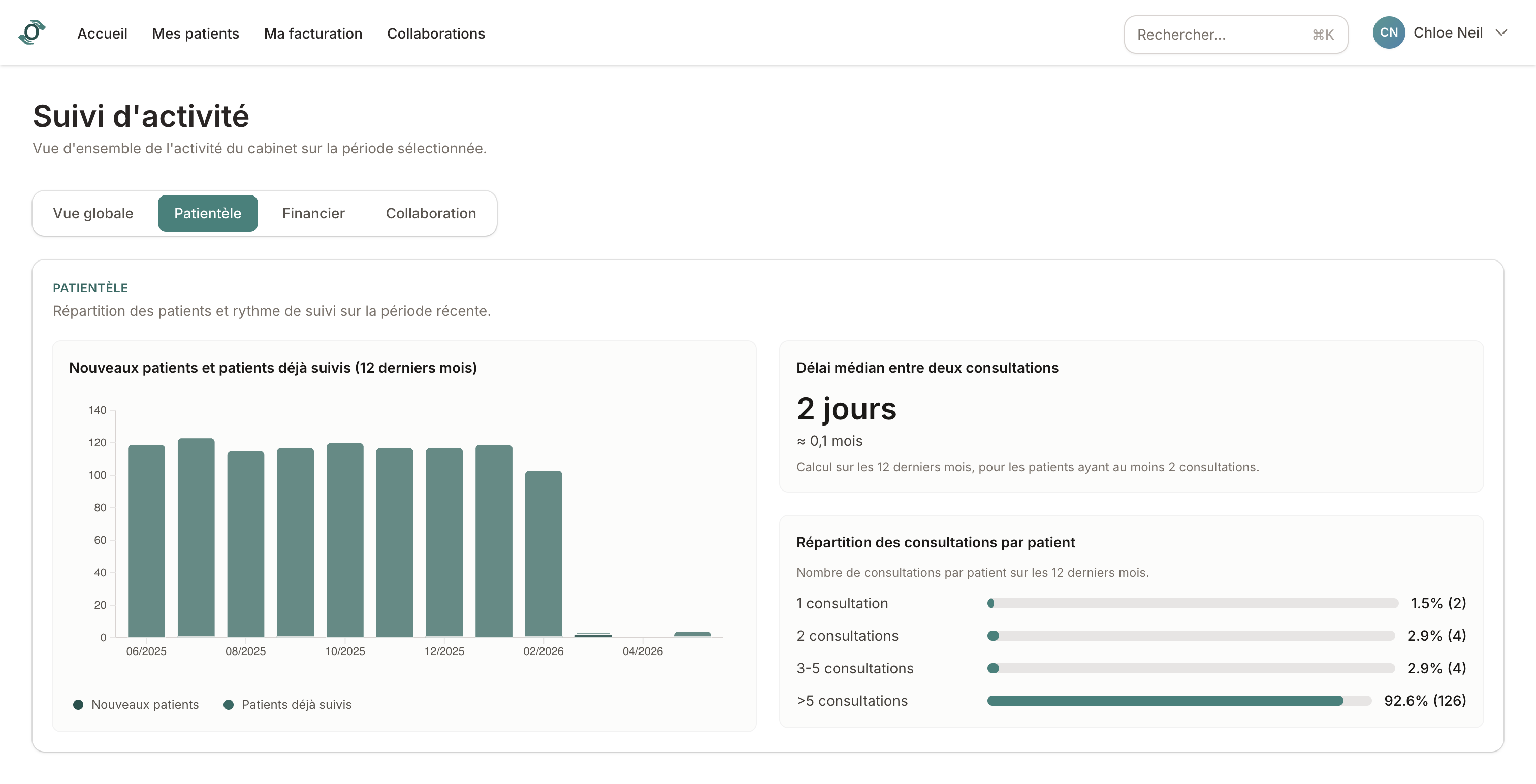Click the Chloe Neil user name

pyautogui.click(x=1448, y=33)
